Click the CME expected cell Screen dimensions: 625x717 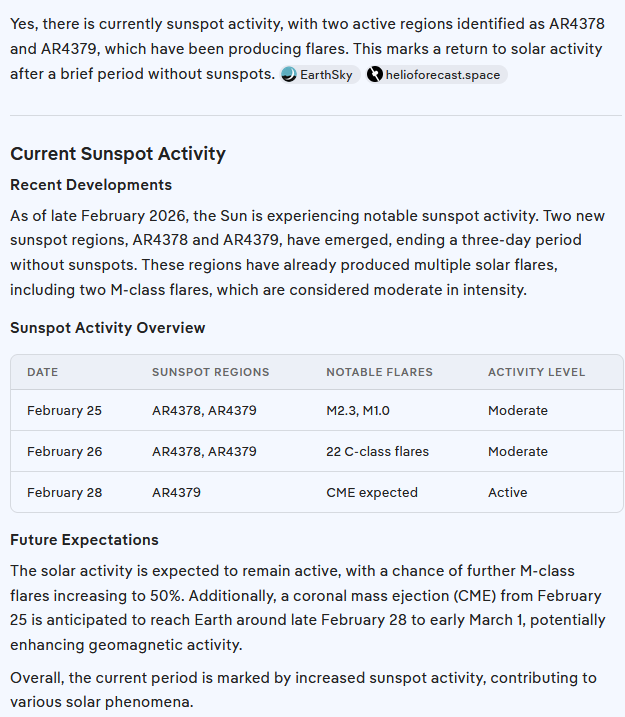(x=372, y=493)
